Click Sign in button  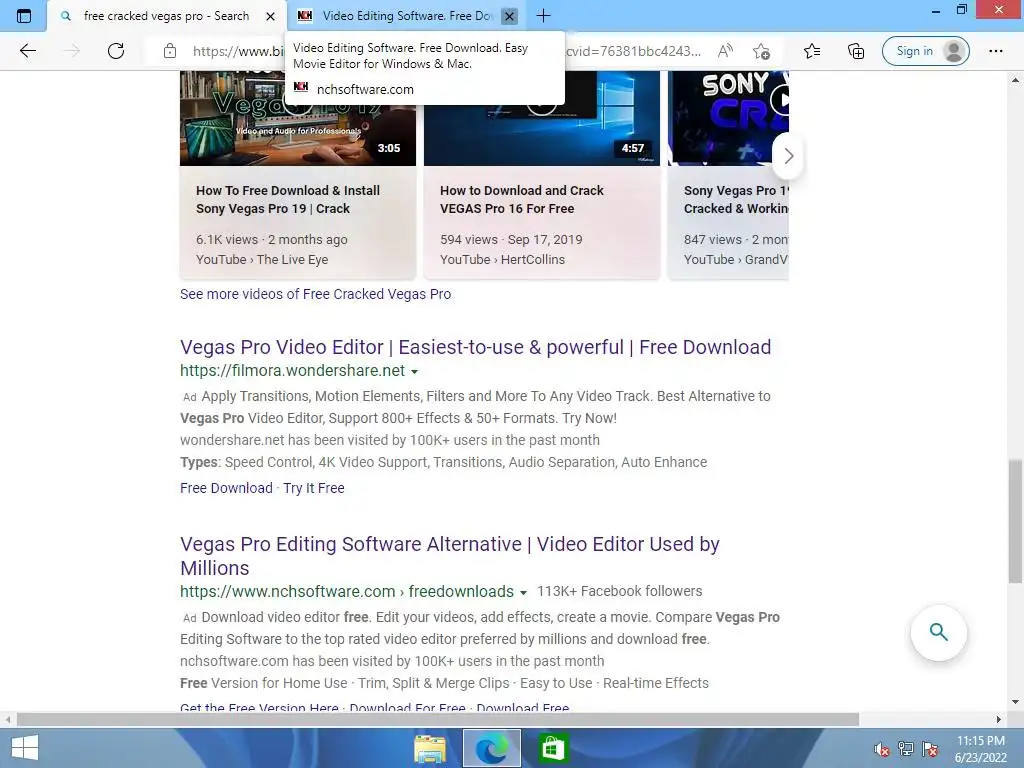point(925,51)
